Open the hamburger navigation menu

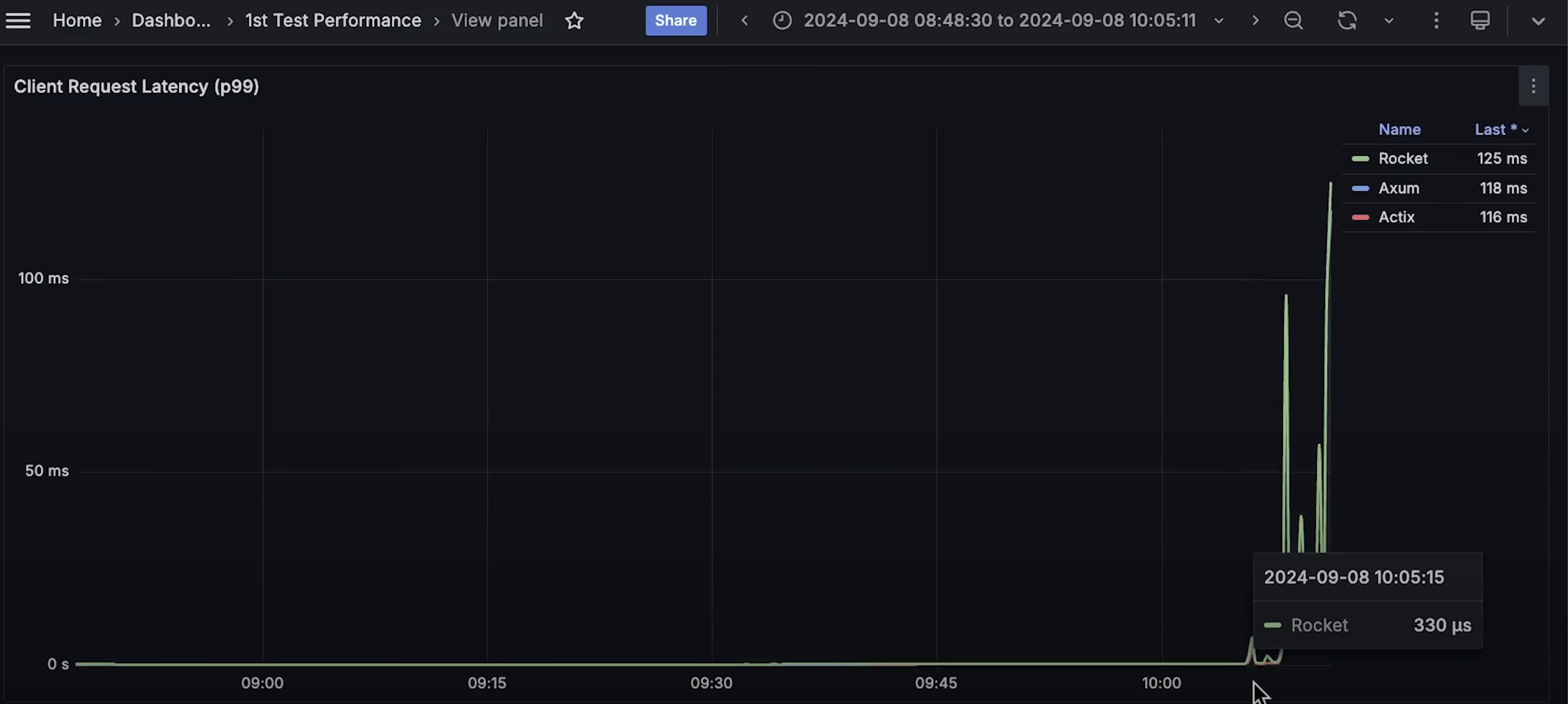(x=18, y=21)
